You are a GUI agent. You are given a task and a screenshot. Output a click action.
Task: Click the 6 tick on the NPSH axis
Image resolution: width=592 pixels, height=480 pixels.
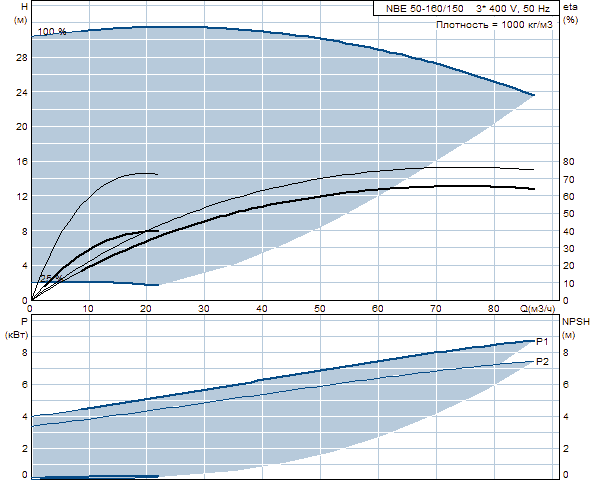coord(566,384)
